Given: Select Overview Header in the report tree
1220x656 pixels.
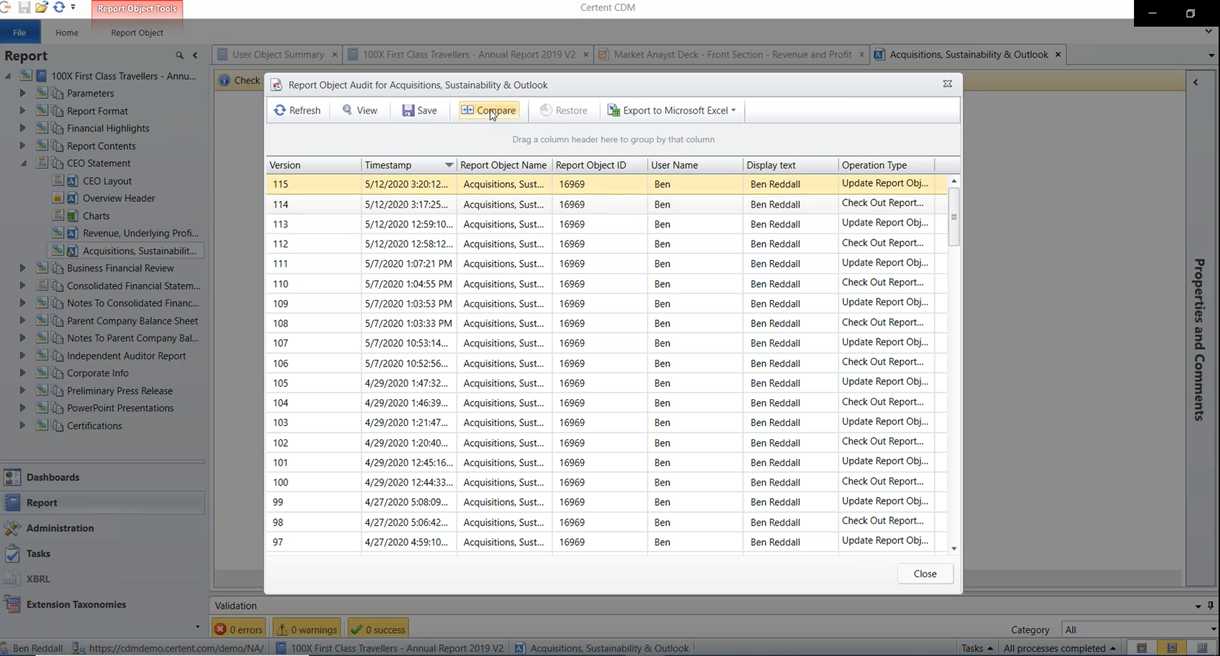Looking at the screenshot, I should (119, 198).
